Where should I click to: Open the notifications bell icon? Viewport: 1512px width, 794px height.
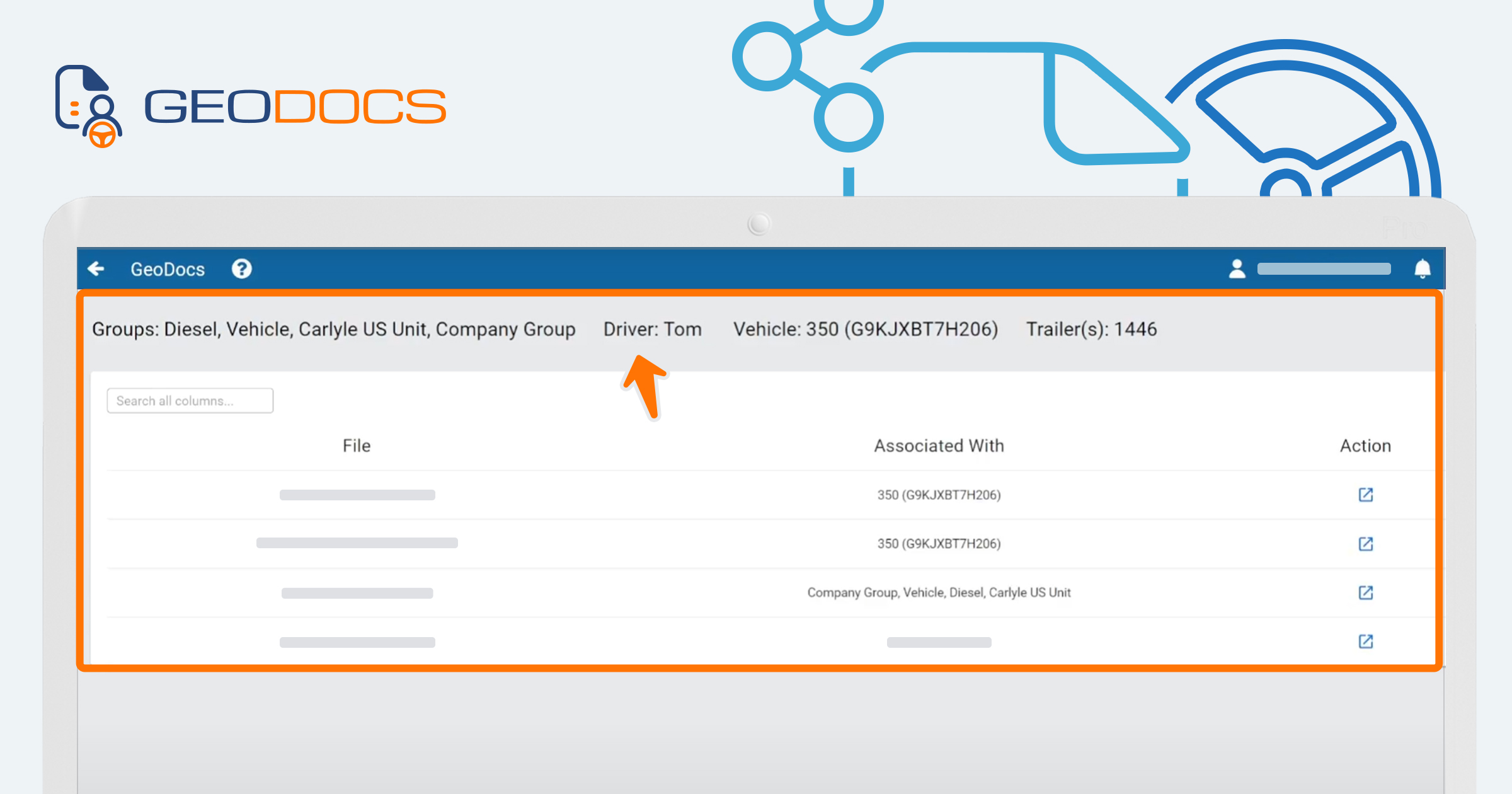click(x=1423, y=269)
